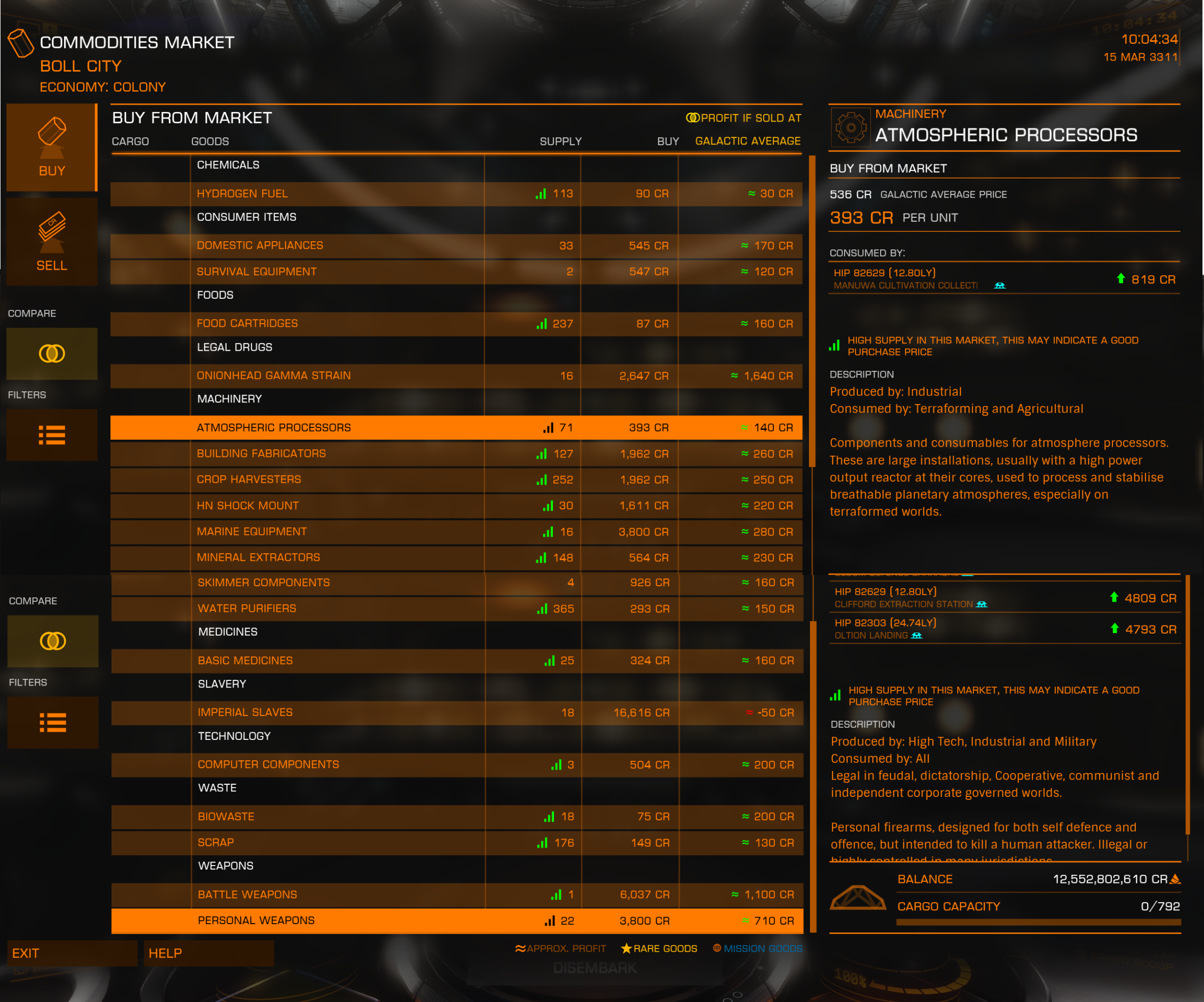Screen dimensions: 1204x1002
Task: Click the GALACTIC AVERAGE column header
Action: [x=748, y=141]
